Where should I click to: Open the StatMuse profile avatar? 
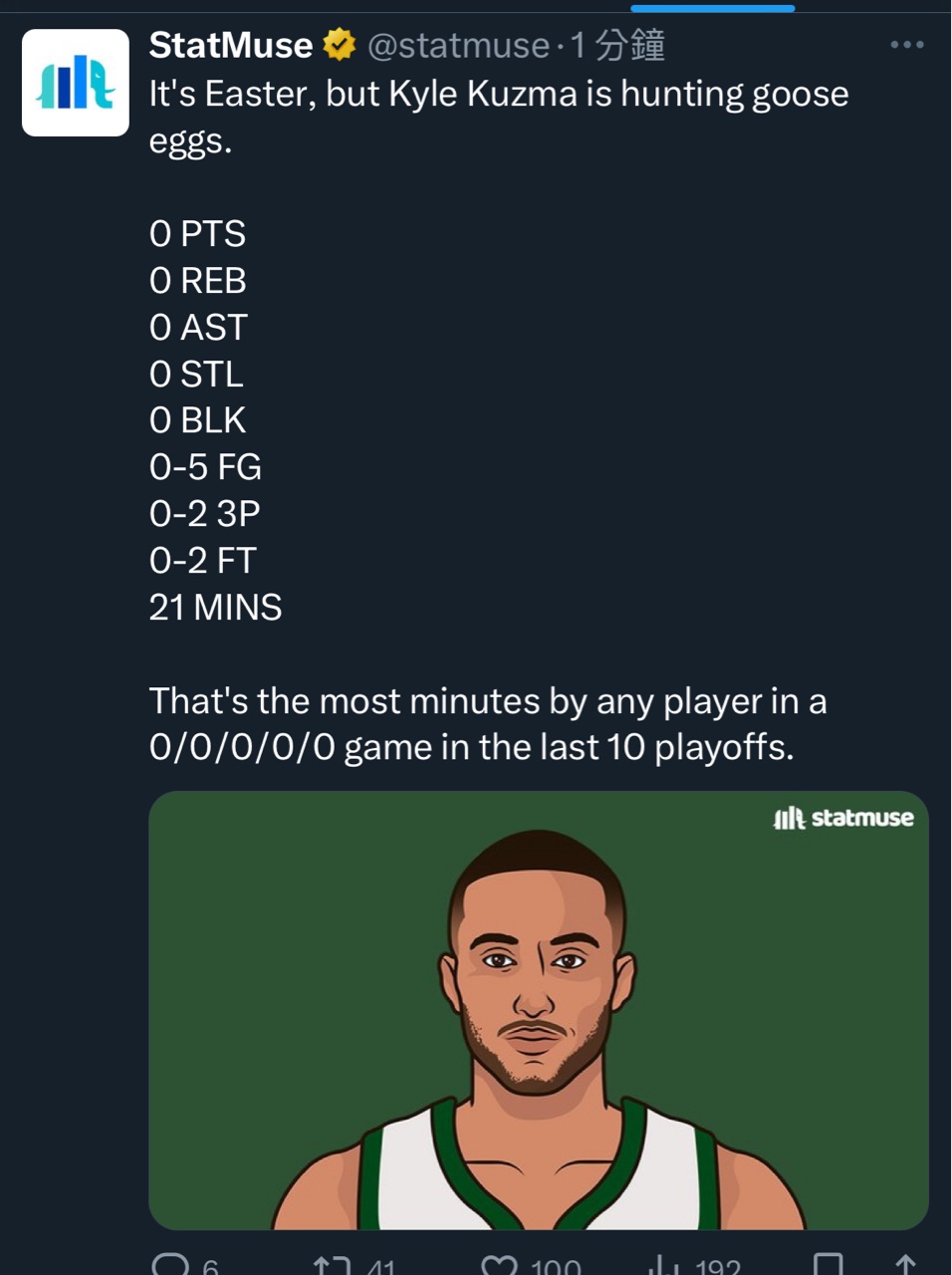click(x=76, y=83)
